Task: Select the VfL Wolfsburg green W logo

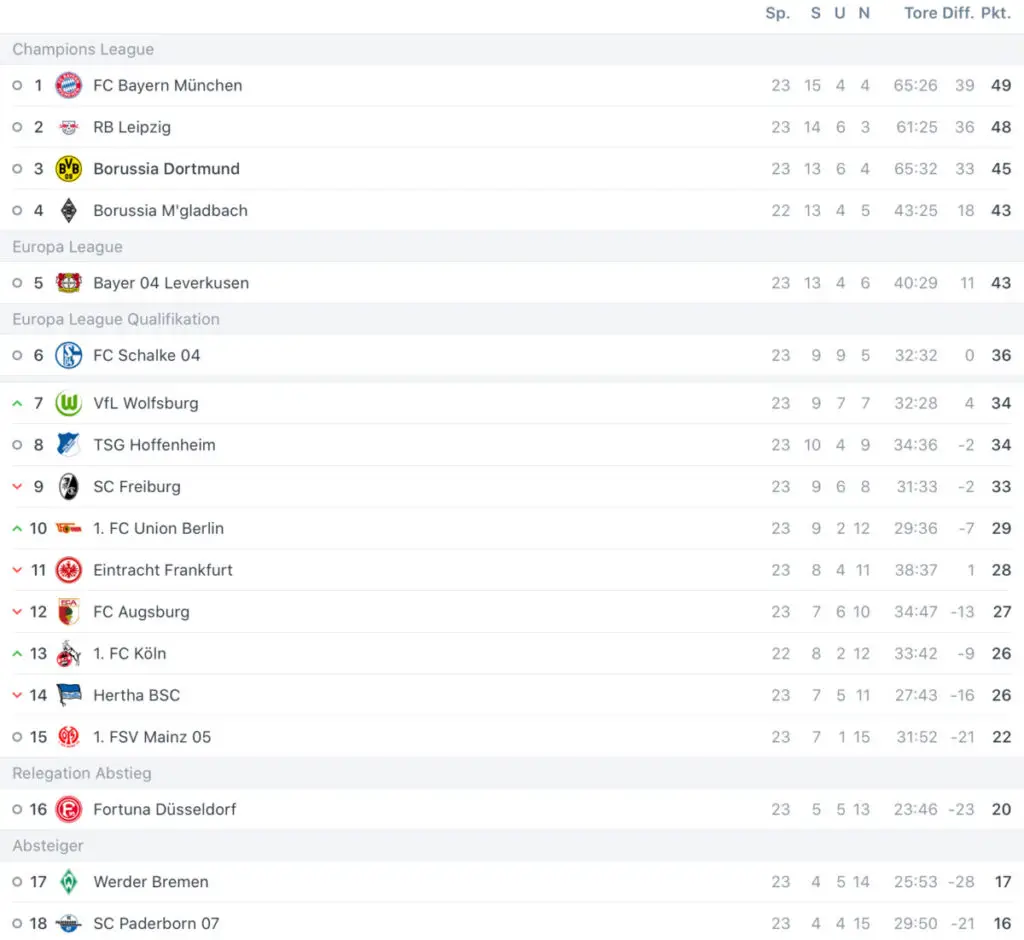Action: tap(69, 403)
